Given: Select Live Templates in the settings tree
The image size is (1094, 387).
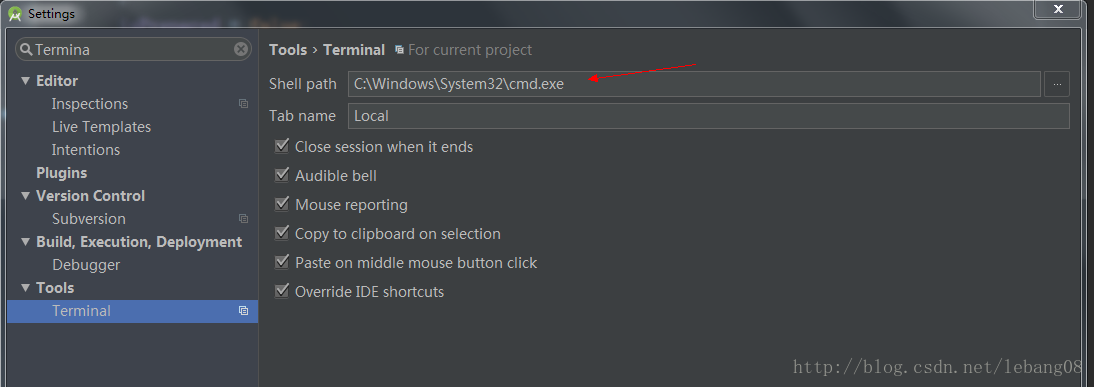Looking at the screenshot, I should point(101,127).
